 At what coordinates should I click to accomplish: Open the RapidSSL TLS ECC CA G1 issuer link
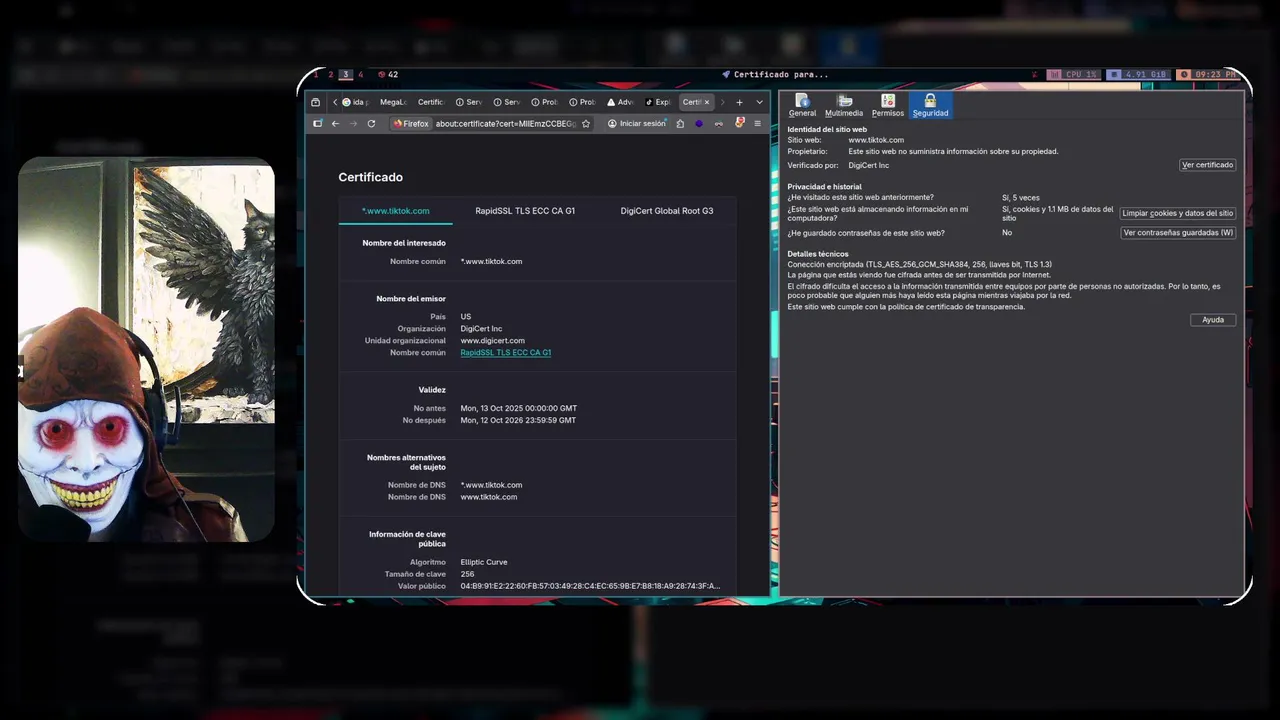[506, 353]
